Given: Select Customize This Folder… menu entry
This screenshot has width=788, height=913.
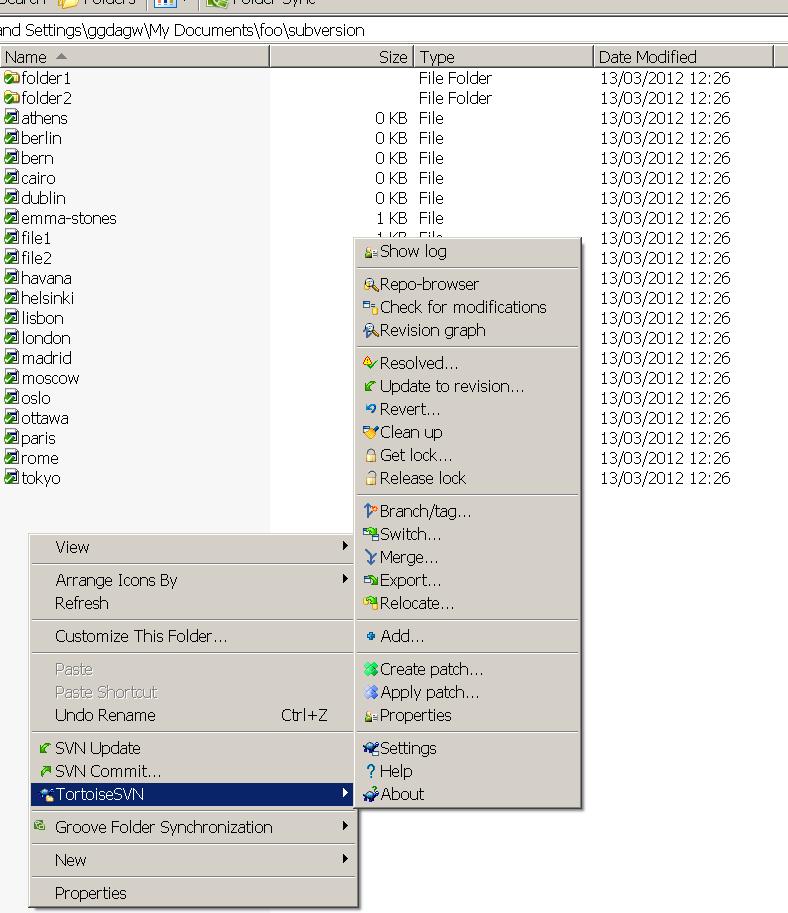Looking at the screenshot, I should coord(141,636).
